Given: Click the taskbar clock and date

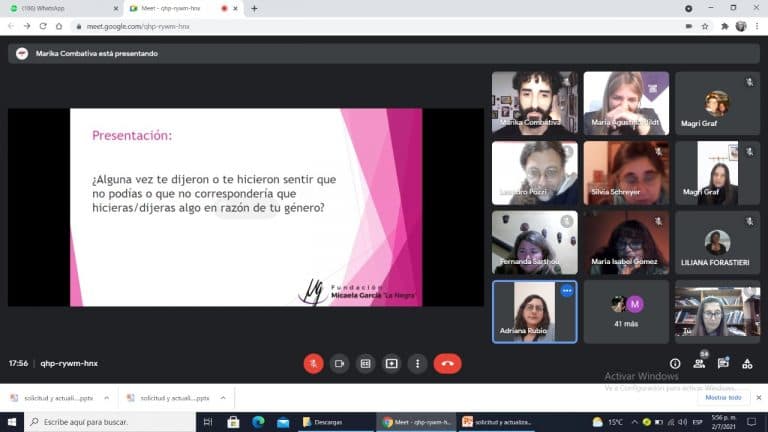Looking at the screenshot, I should [x=724, y=422].
